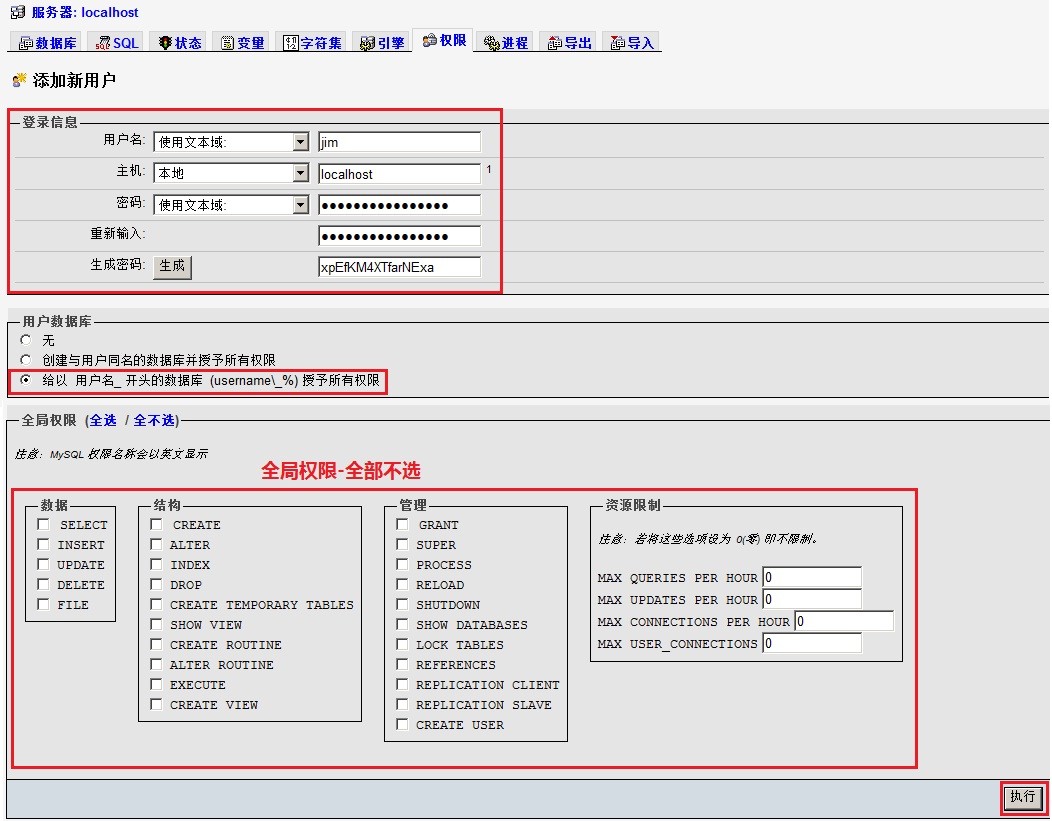Check the CREATE USER privilege

point(402,725)
